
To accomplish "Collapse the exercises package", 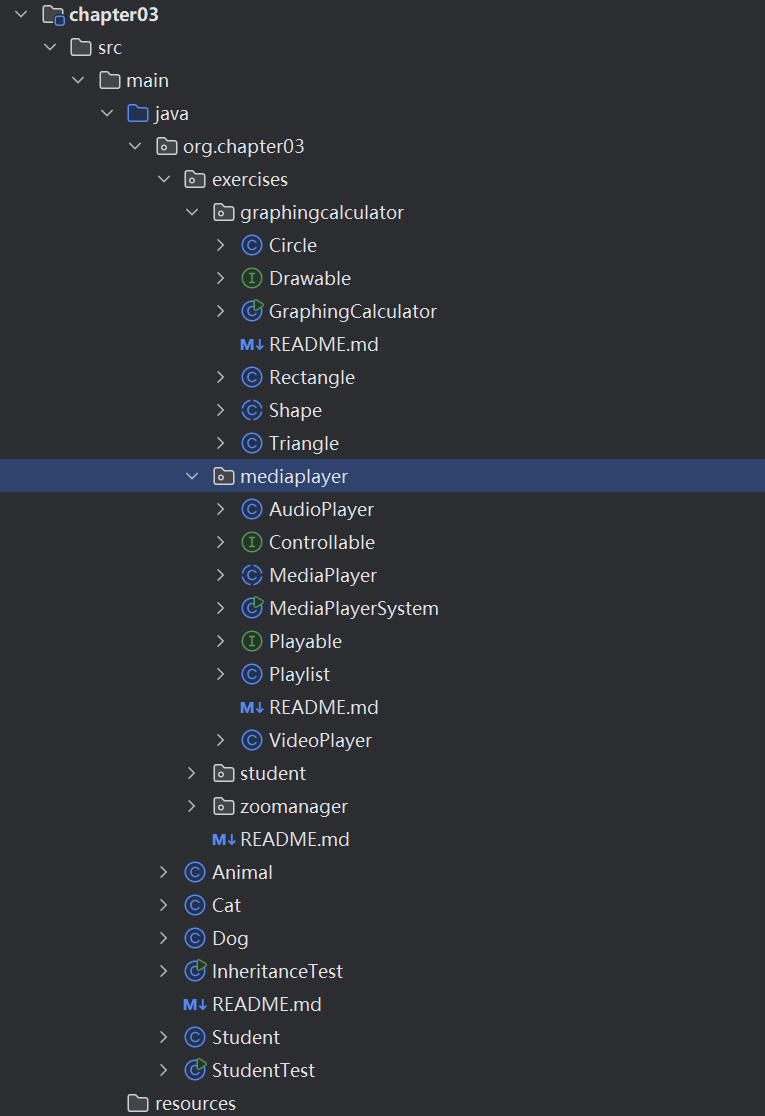I will tap(164, 179).
